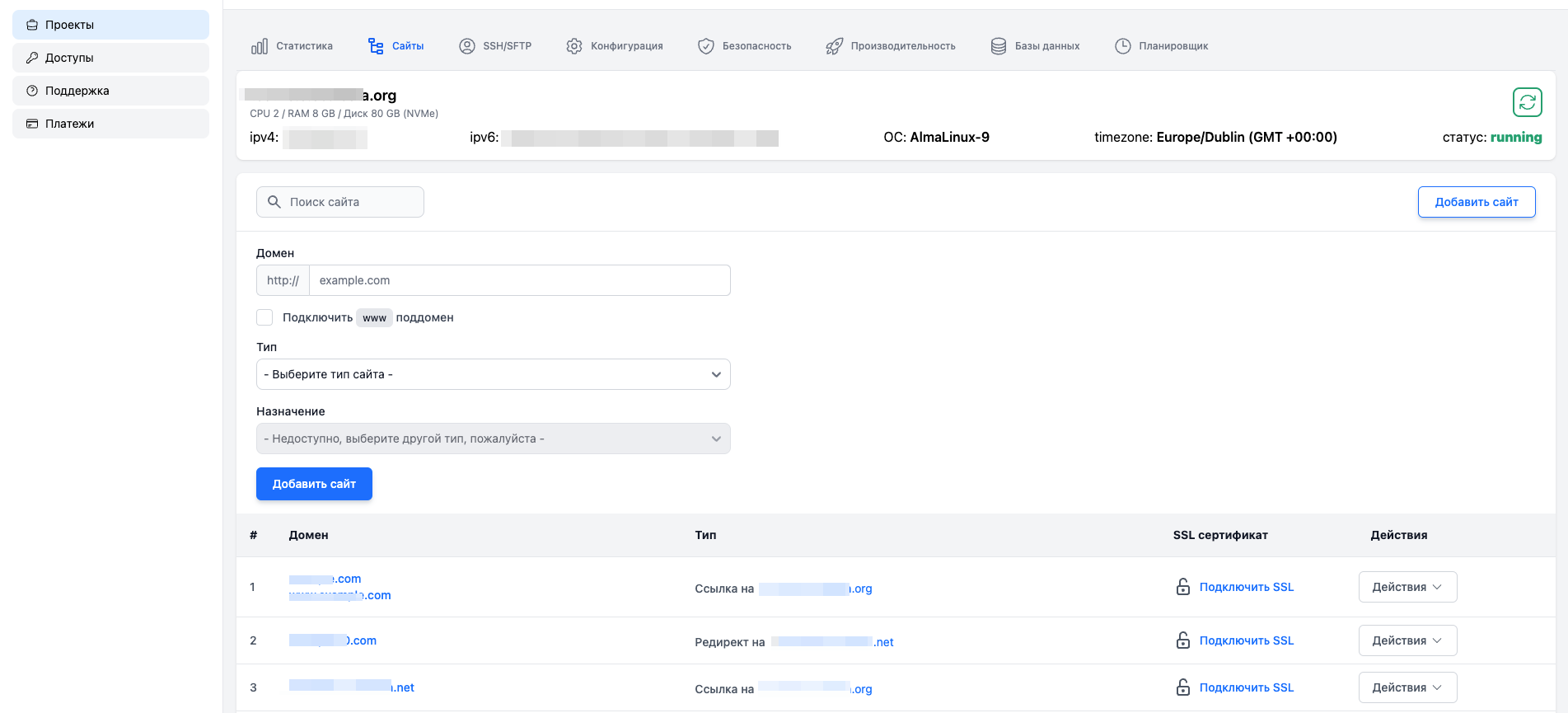Click the search magnifier icon

[x=274, y=202]
